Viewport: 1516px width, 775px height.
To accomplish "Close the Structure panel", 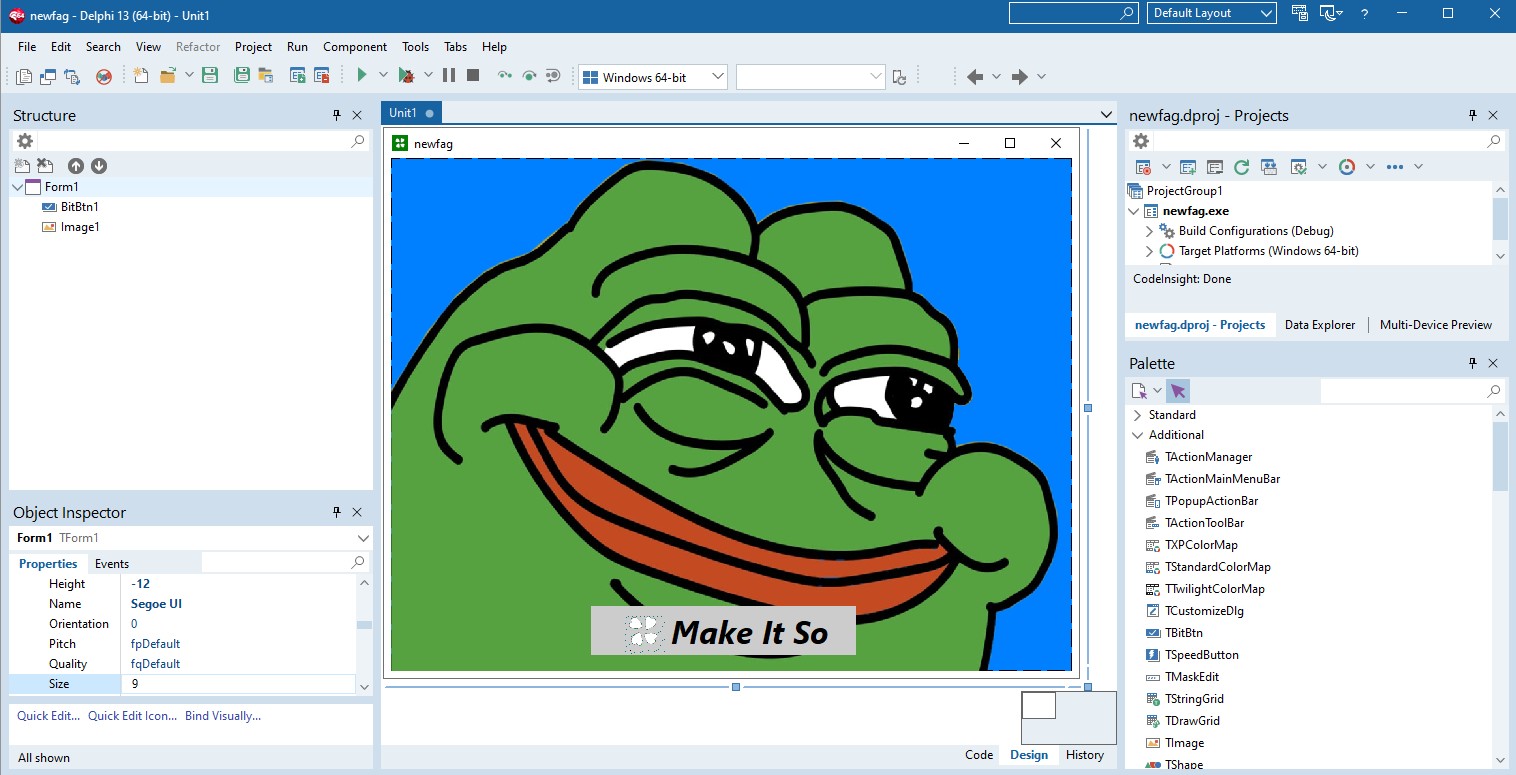I will (x=357, y=116).
